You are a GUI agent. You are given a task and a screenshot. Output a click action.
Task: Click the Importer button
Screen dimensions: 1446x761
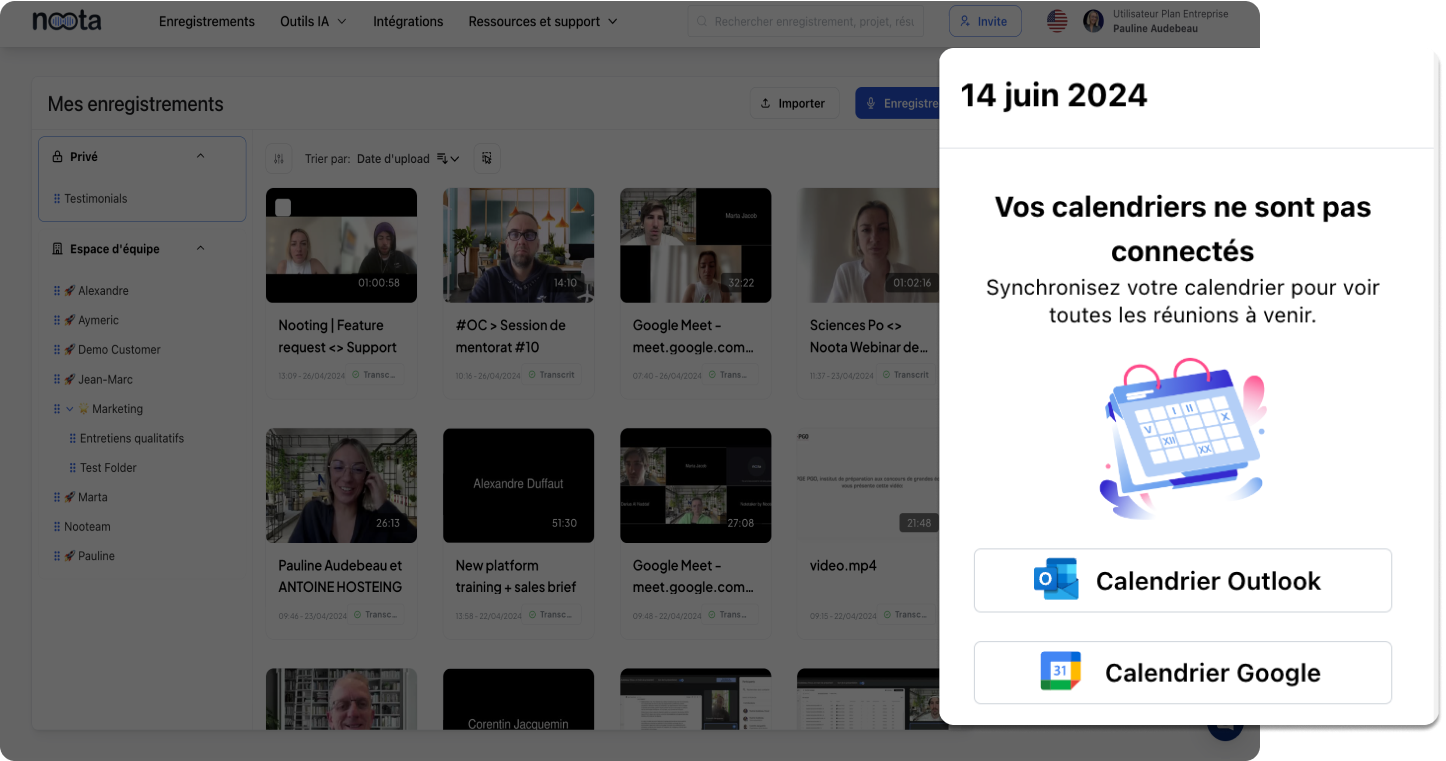[x=794, y=103]
